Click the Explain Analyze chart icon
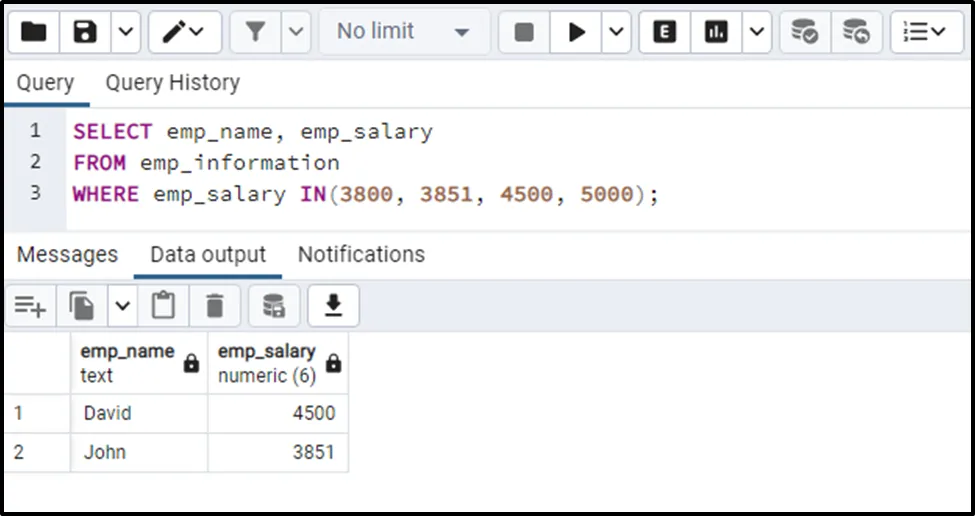This screenshot has height=516, width=975. [716, 32]
